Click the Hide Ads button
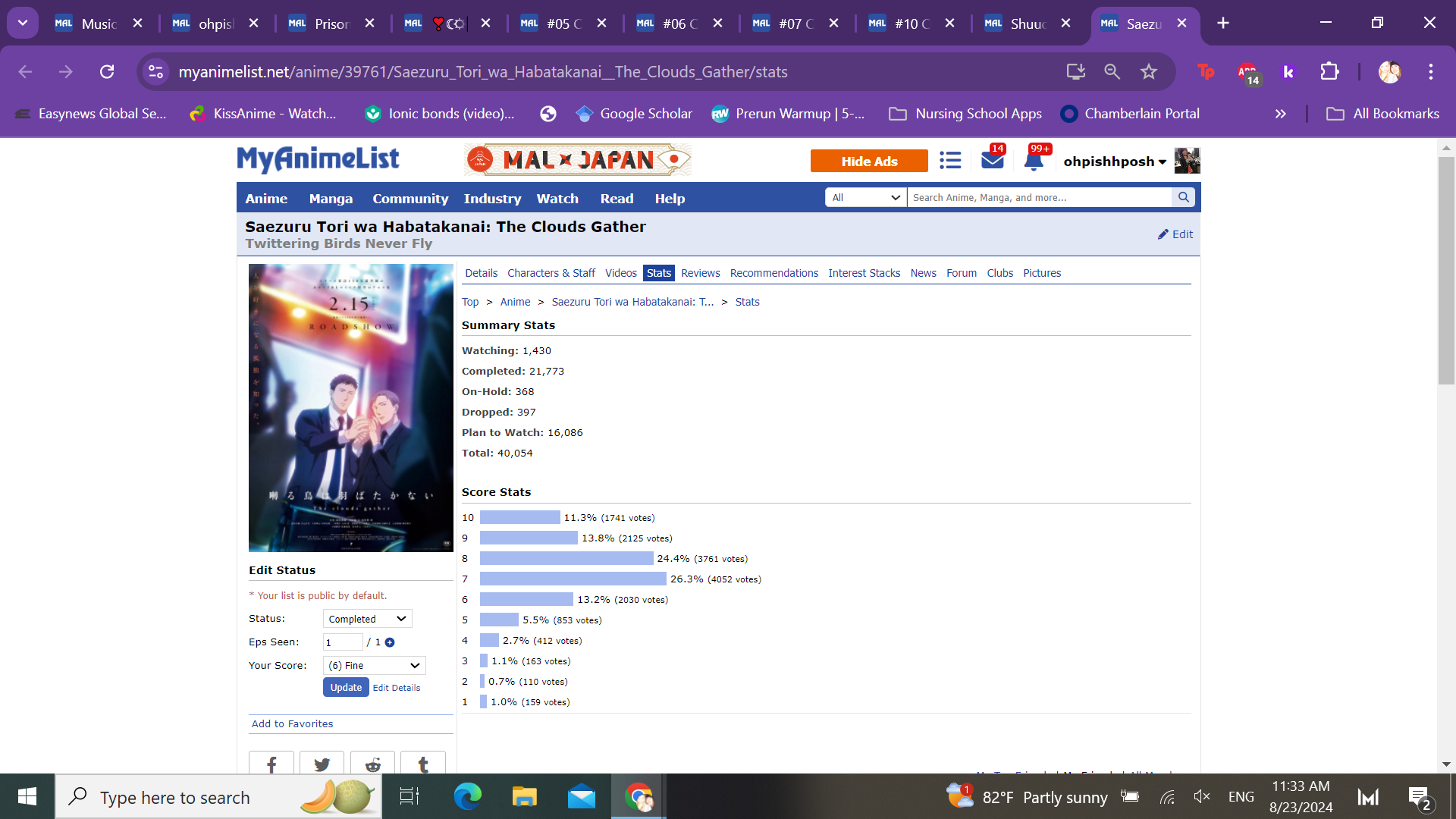The height and width of the screenshot is (819, 1456). [x=869, y=161]
